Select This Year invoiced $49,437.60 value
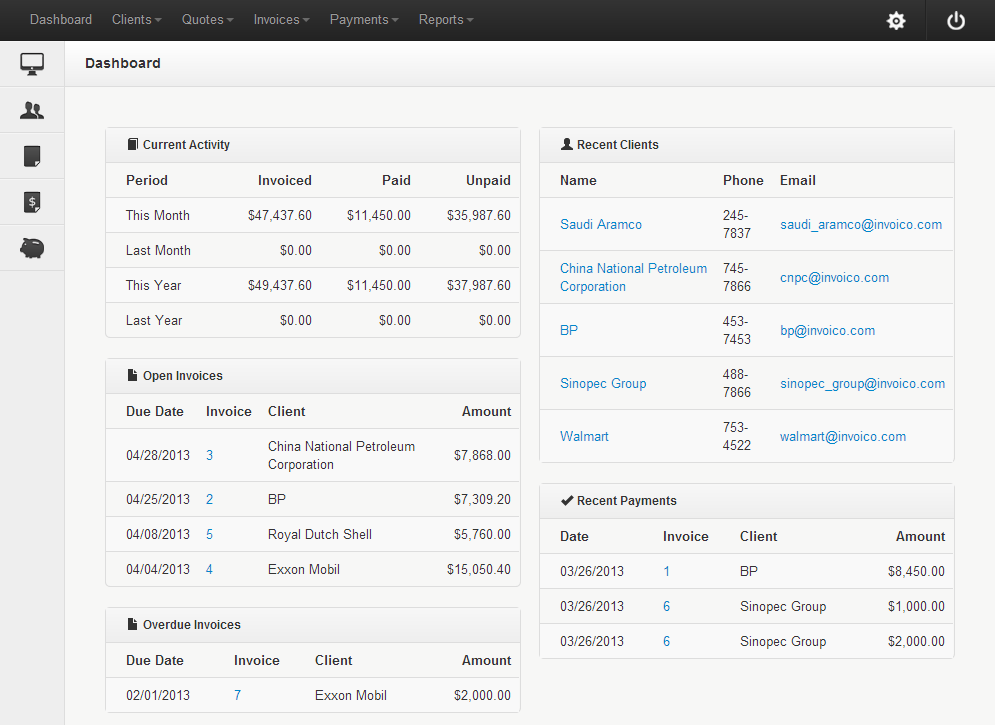Screen dimensions: 995x725 coord(280,285)
